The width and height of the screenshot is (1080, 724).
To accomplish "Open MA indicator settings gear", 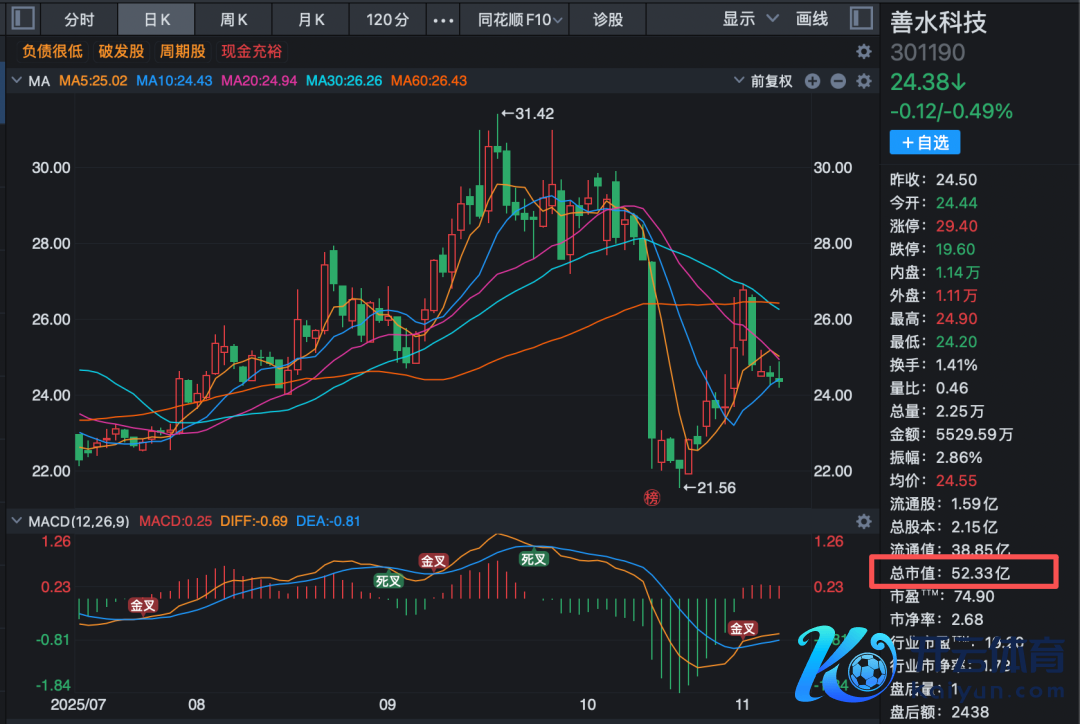I will [864, 81].
